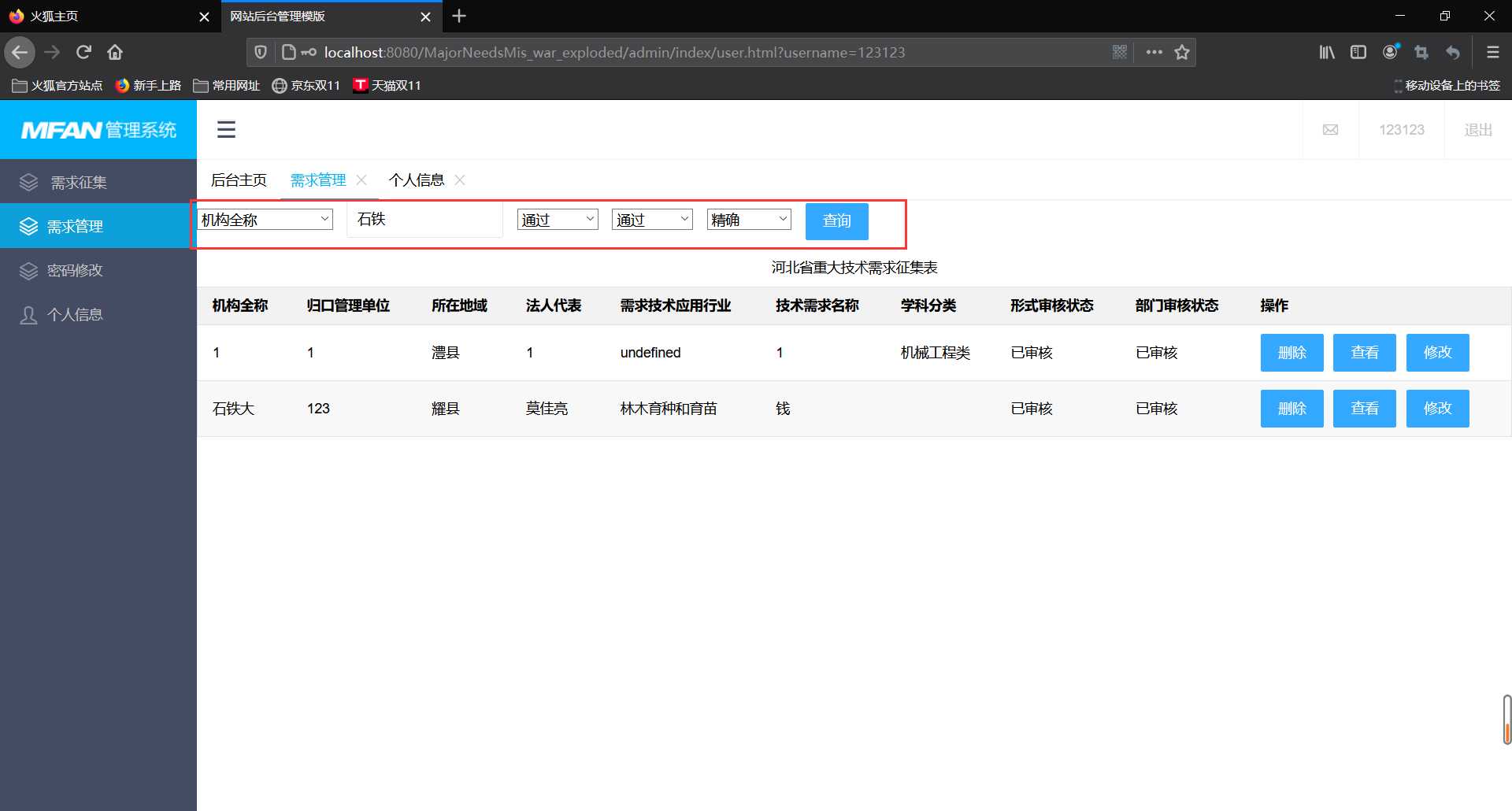This screenshot has width=1512, height=811.
Task: Expand the first 通过 status dropdown
Action: [558, 220]
